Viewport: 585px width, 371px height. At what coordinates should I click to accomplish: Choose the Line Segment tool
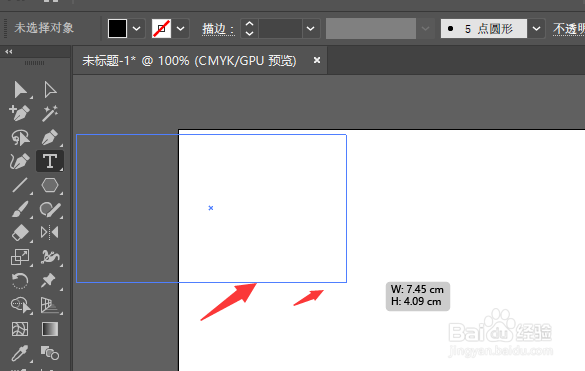click(20, 185)
